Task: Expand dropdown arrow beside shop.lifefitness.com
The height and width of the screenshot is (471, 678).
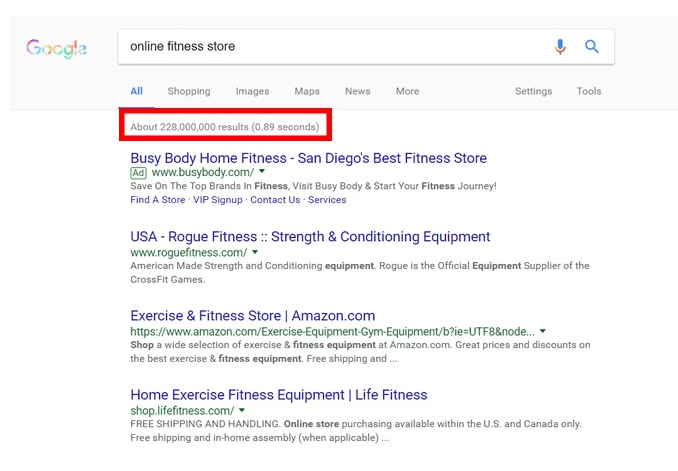Action: point(242,410)
